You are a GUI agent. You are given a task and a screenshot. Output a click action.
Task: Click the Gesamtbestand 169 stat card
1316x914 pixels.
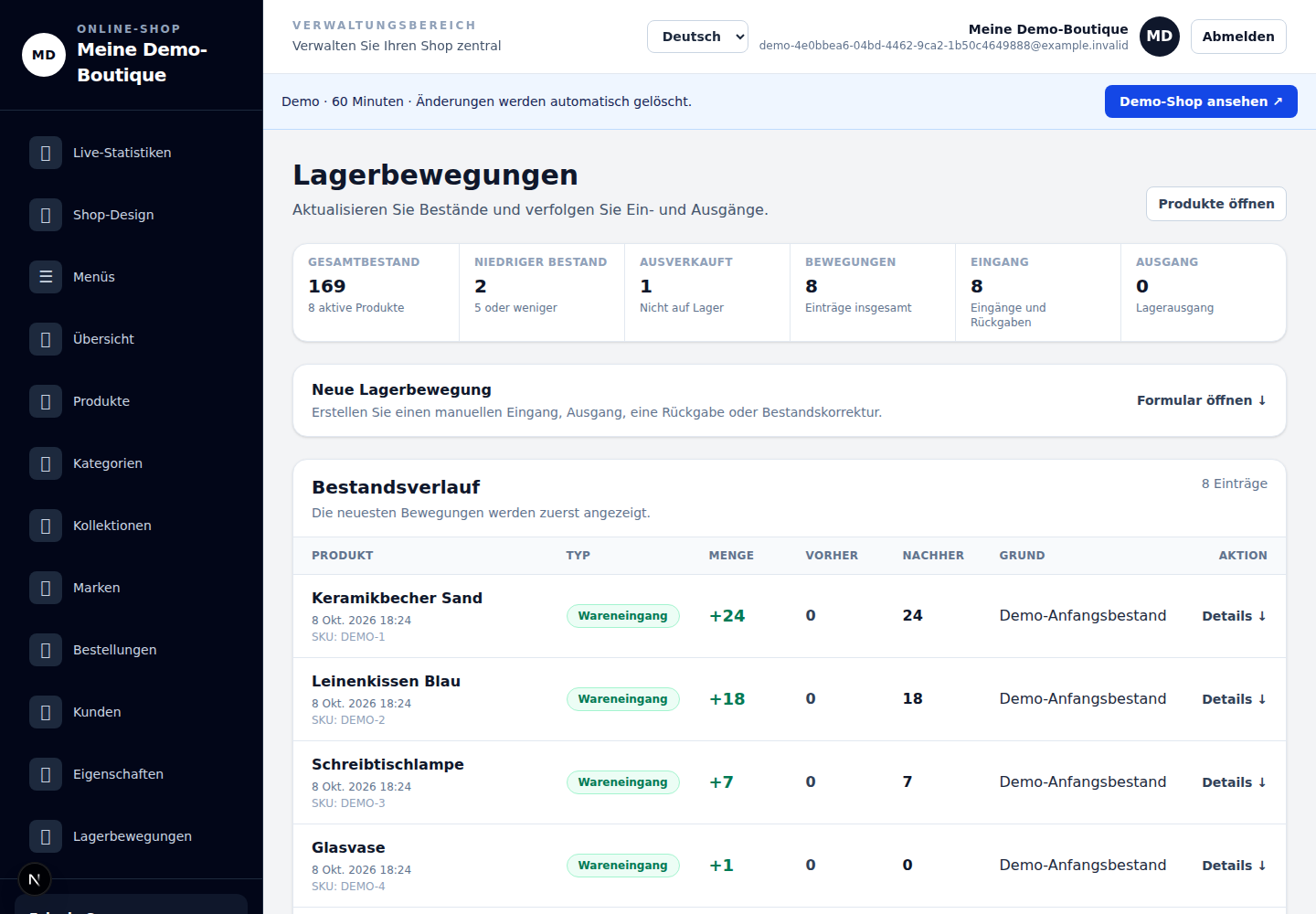pyautogui.click(x=376, y=292)
